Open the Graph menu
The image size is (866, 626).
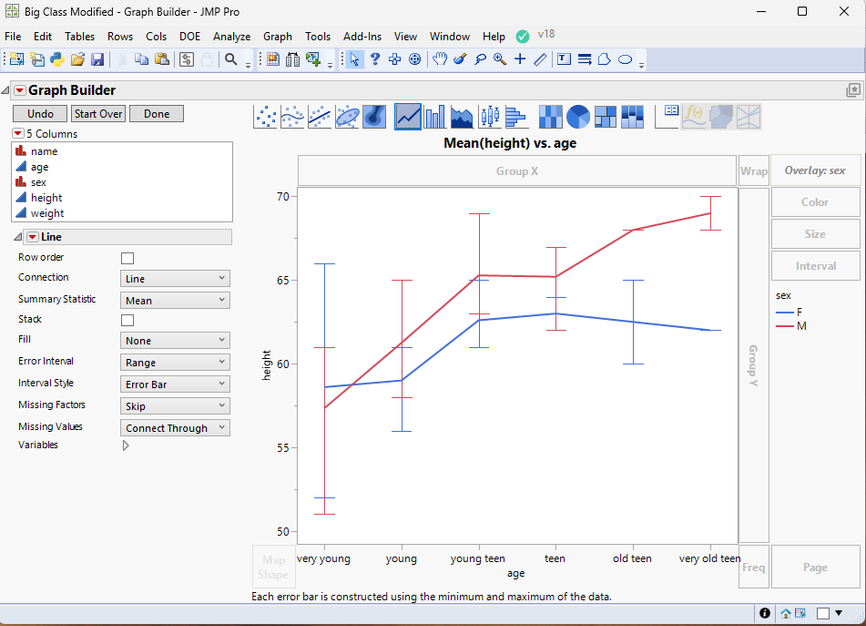(277, 36)
